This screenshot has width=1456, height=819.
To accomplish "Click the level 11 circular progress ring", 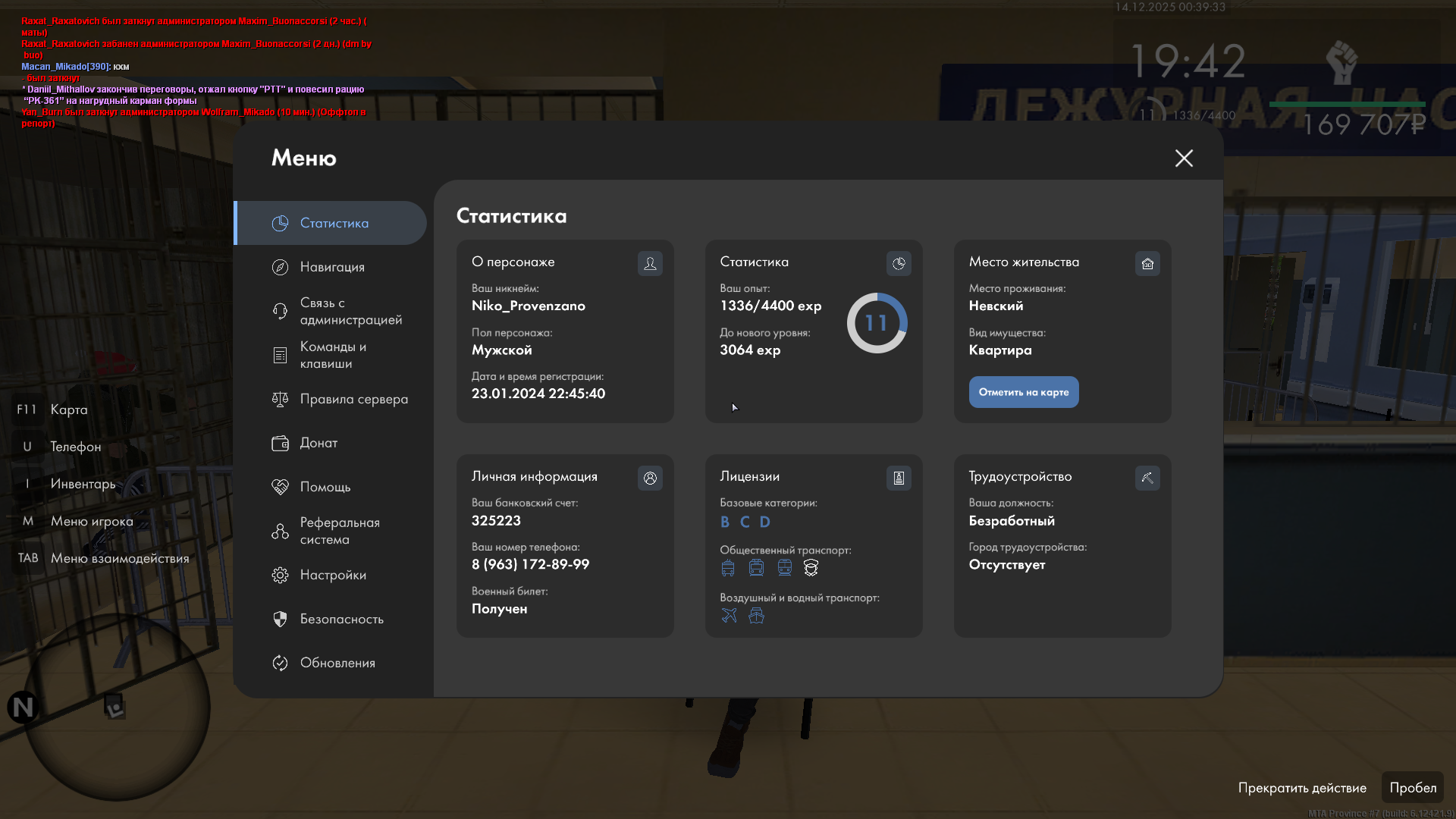I will click(877, 323).
